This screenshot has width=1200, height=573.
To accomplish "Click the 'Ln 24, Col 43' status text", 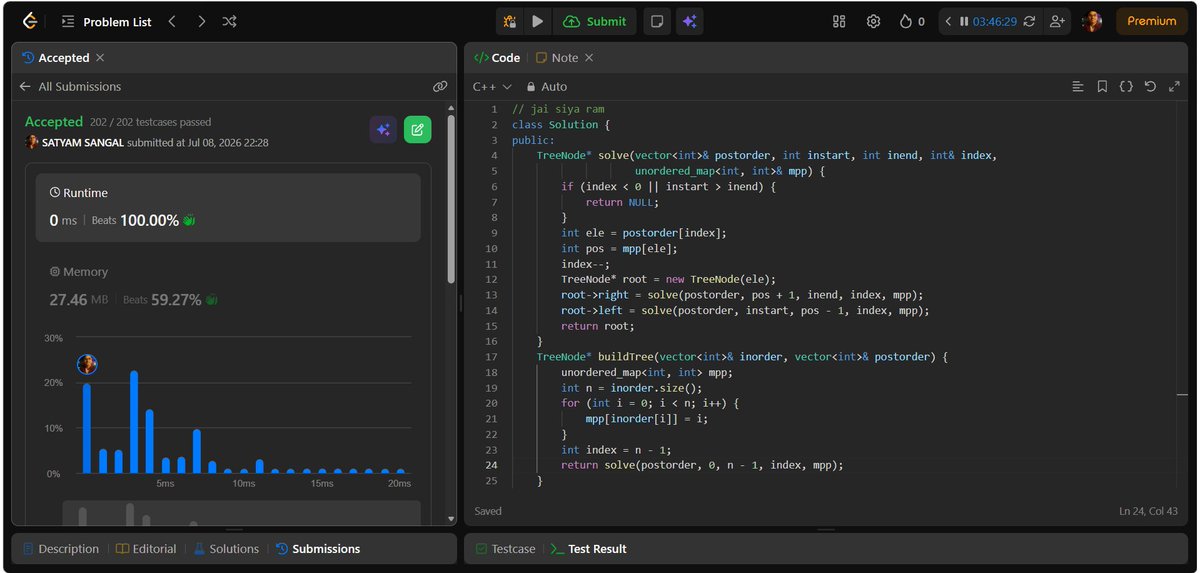I will (x=1150, y=511).
